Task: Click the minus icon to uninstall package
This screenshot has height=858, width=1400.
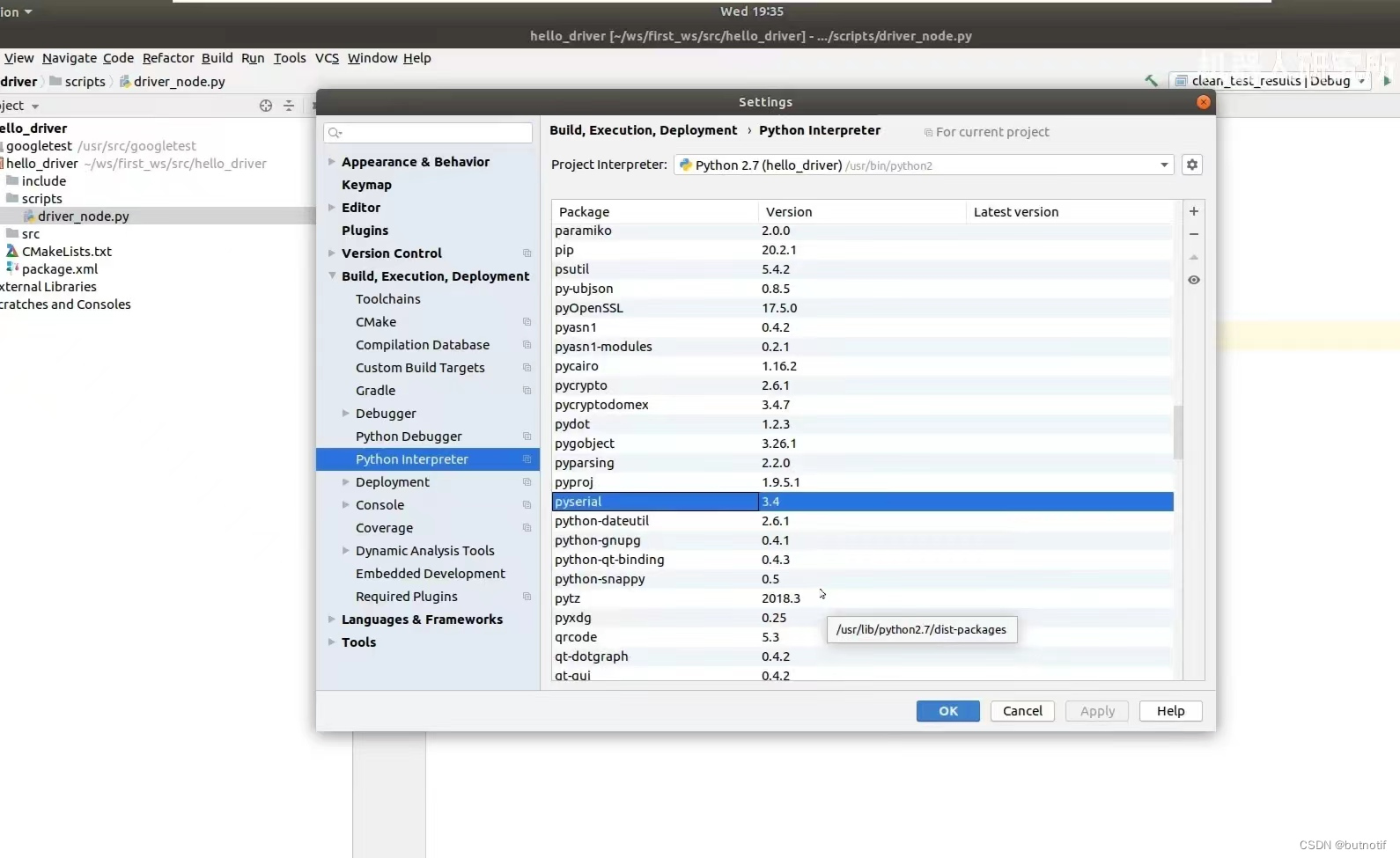Action: [1194, 234]
